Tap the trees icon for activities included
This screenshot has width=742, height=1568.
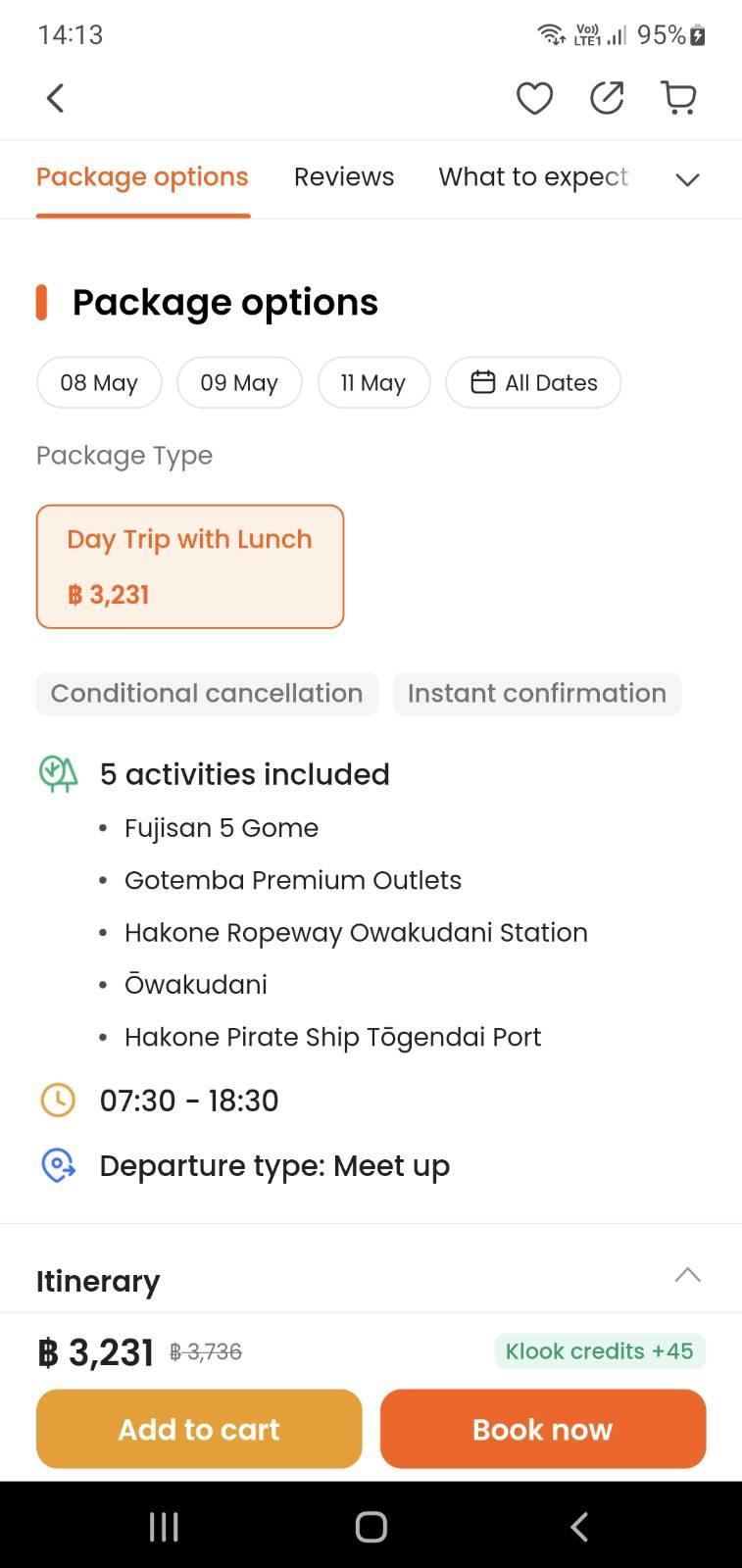58,773
